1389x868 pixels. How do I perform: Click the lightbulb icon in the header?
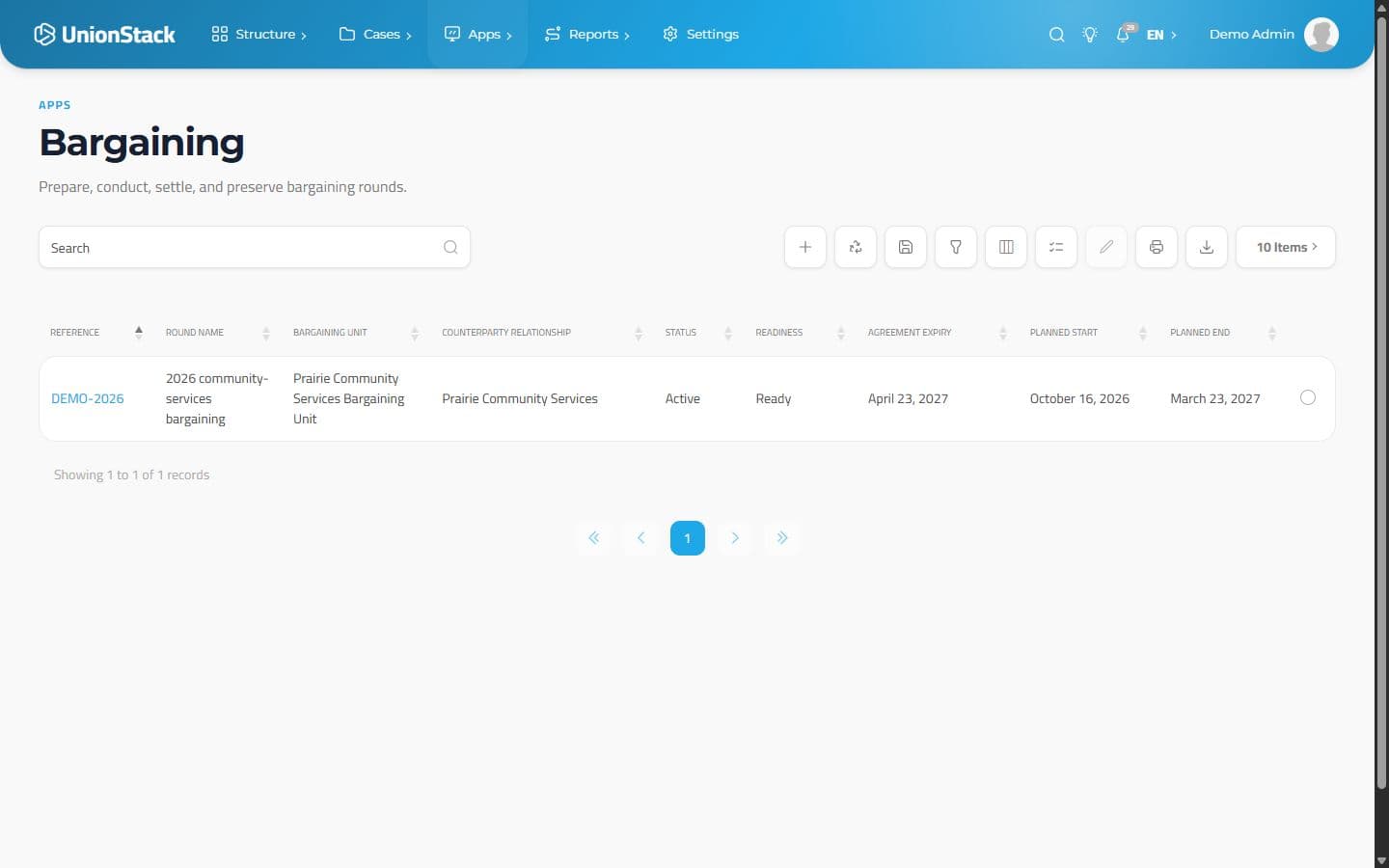point(1090,35)
